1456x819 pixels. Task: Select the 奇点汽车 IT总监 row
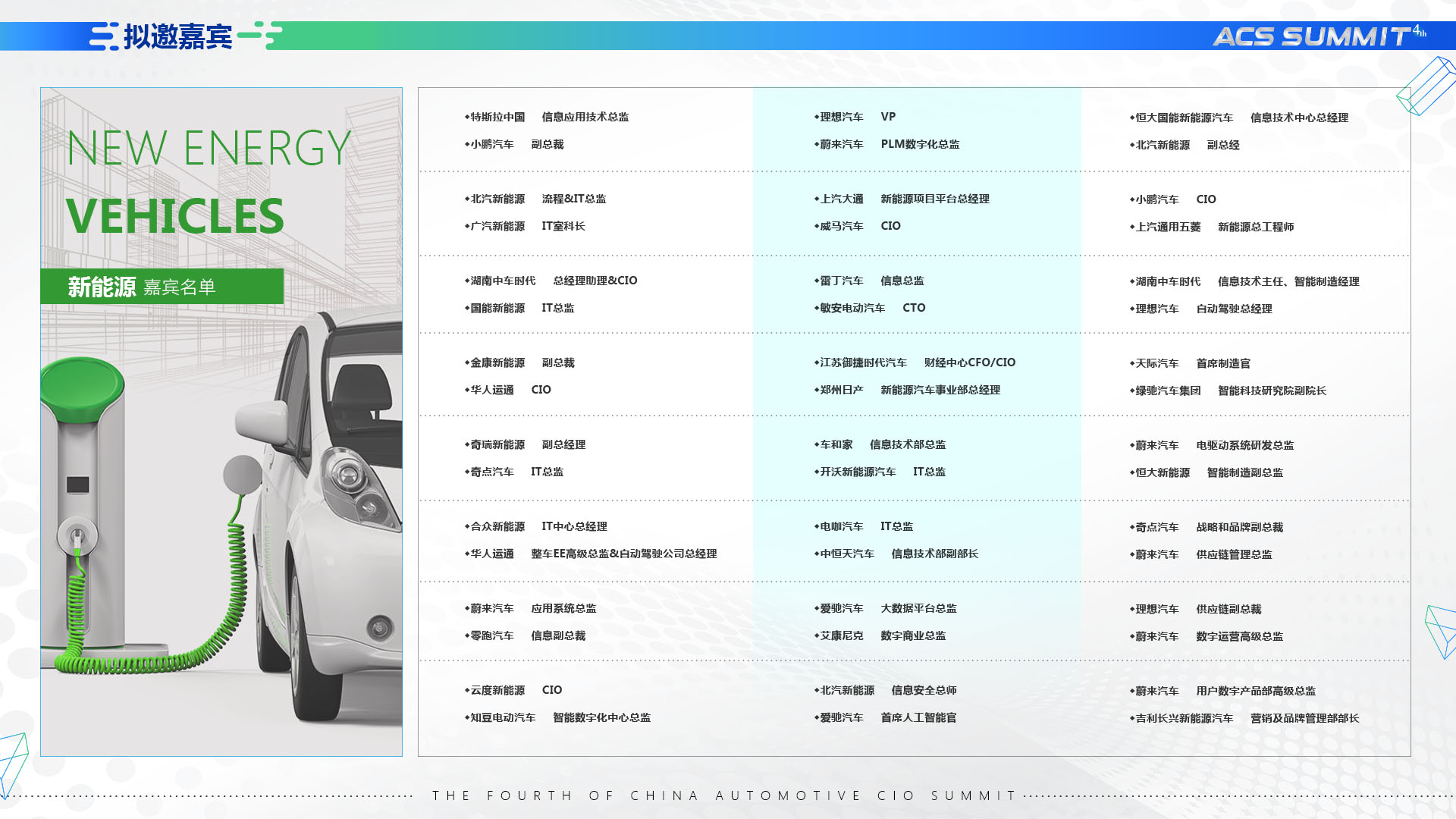[514, 472]
